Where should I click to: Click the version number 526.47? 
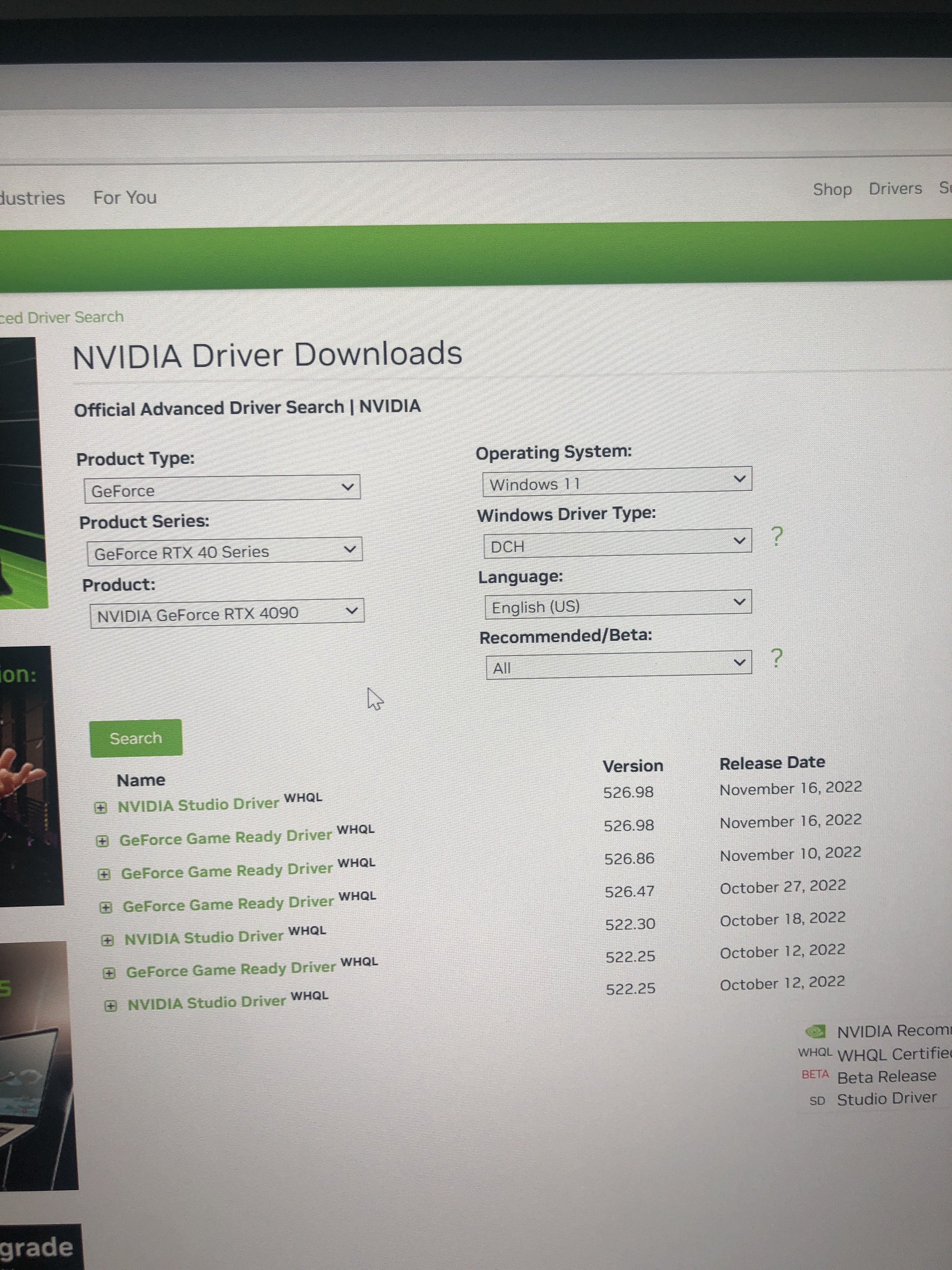630,892
